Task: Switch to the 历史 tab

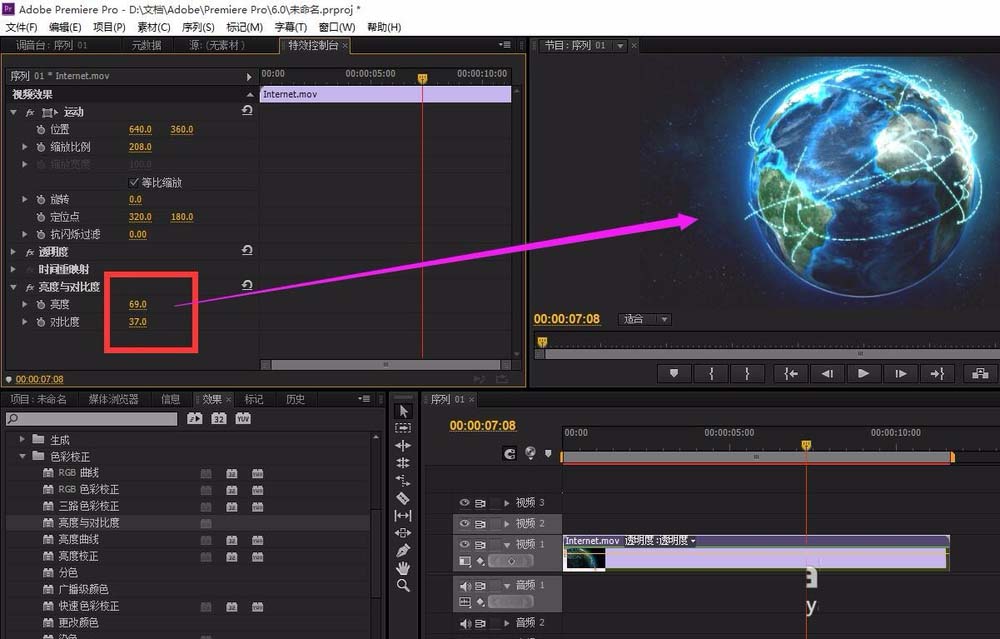Action: coord(294,399)
